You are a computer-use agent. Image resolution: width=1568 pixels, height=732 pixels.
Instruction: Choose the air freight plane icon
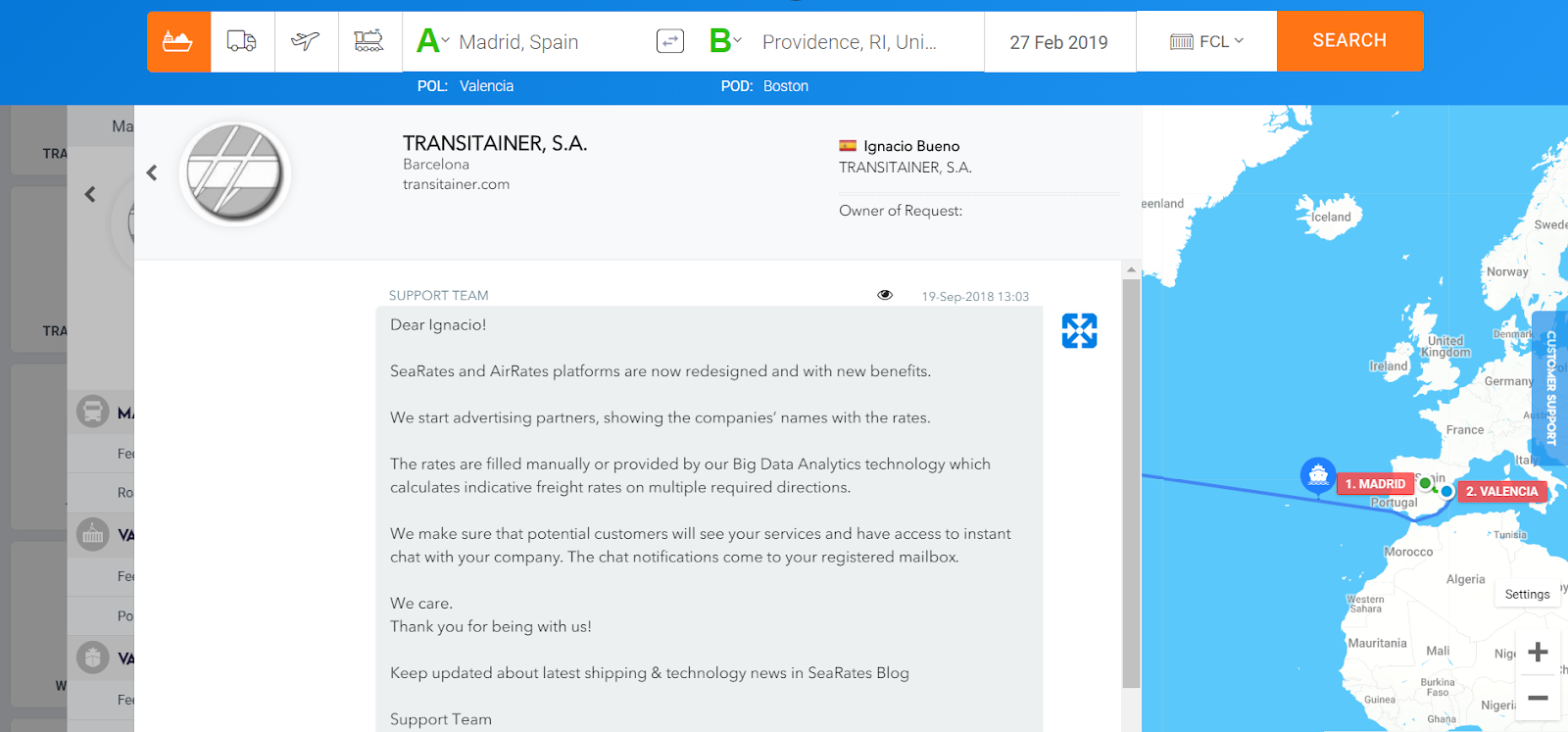tap(306, 41)
